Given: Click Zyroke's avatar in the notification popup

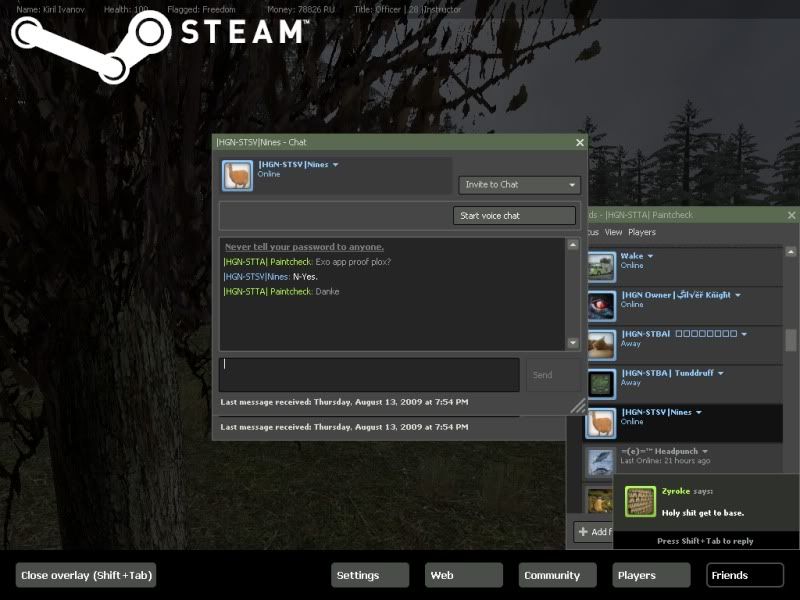Looking at the screenshot, I should (x=640, y=502).
